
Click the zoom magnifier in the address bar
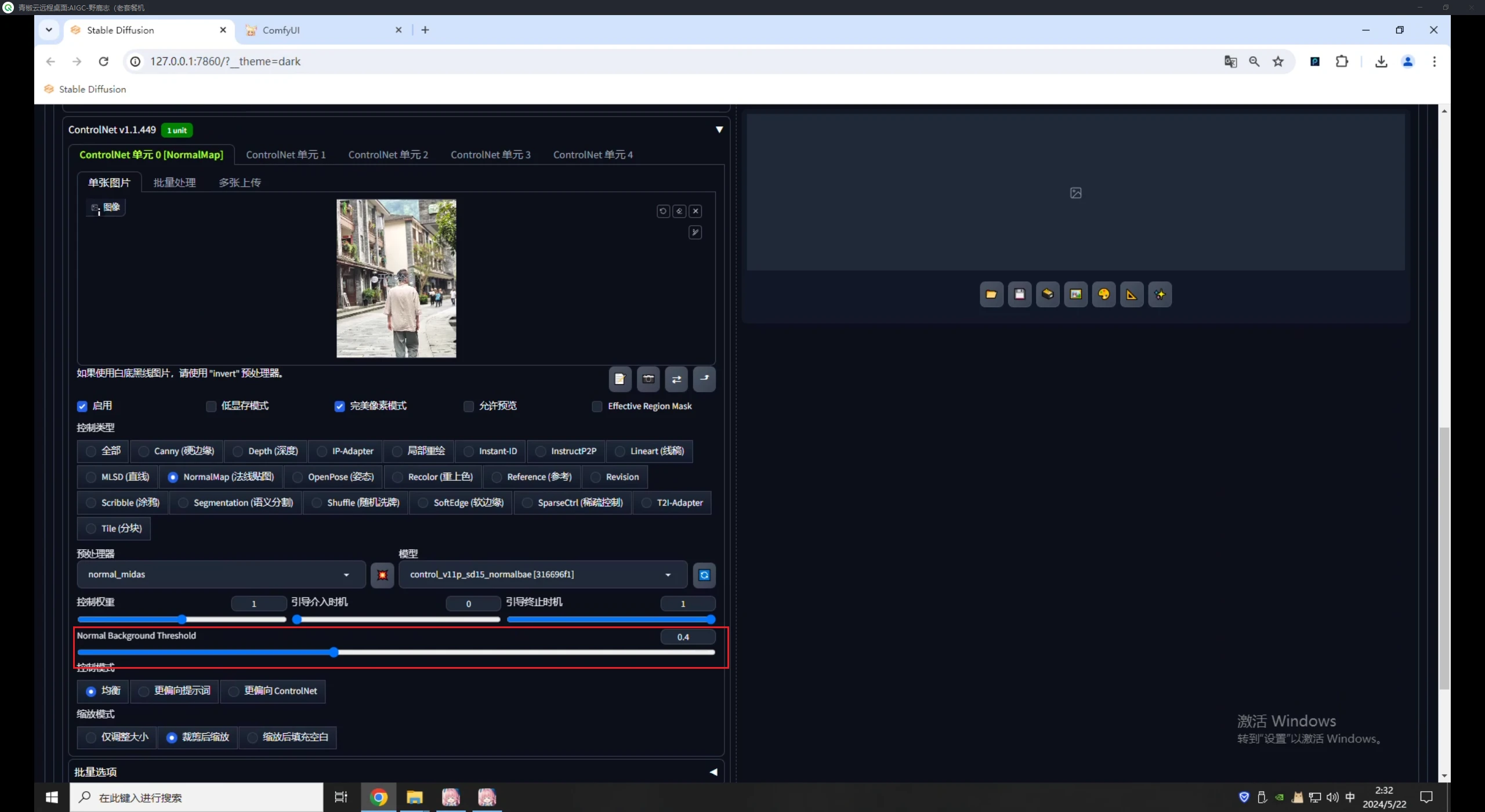tap(1254, 61)
